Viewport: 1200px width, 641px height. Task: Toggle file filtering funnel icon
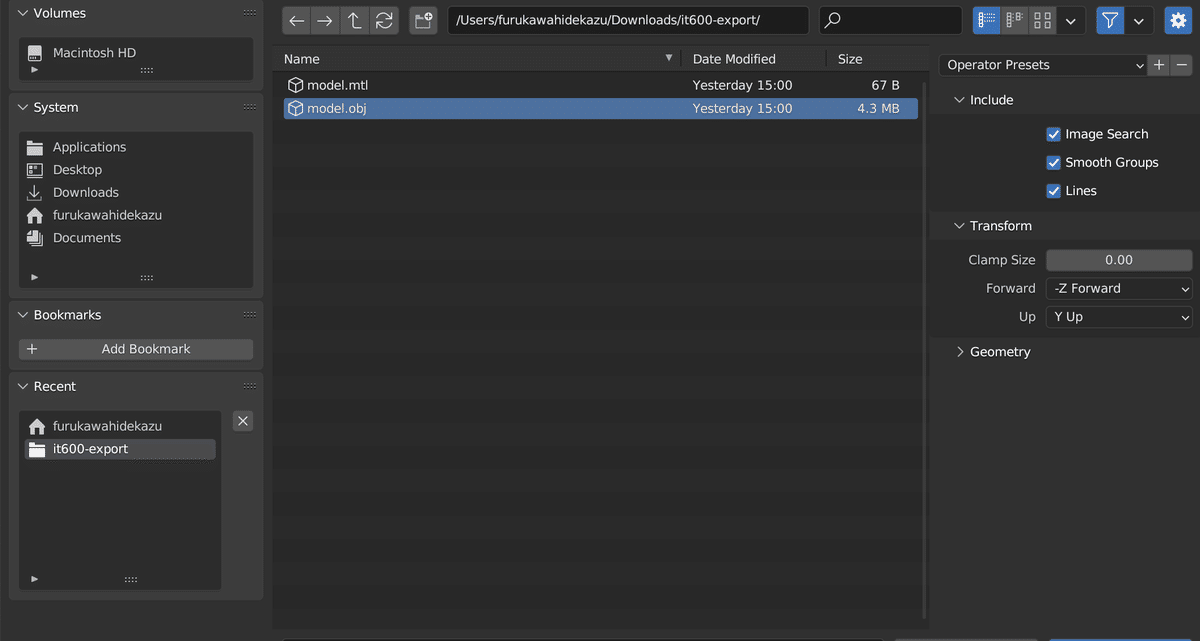(x=1110, y=20)
